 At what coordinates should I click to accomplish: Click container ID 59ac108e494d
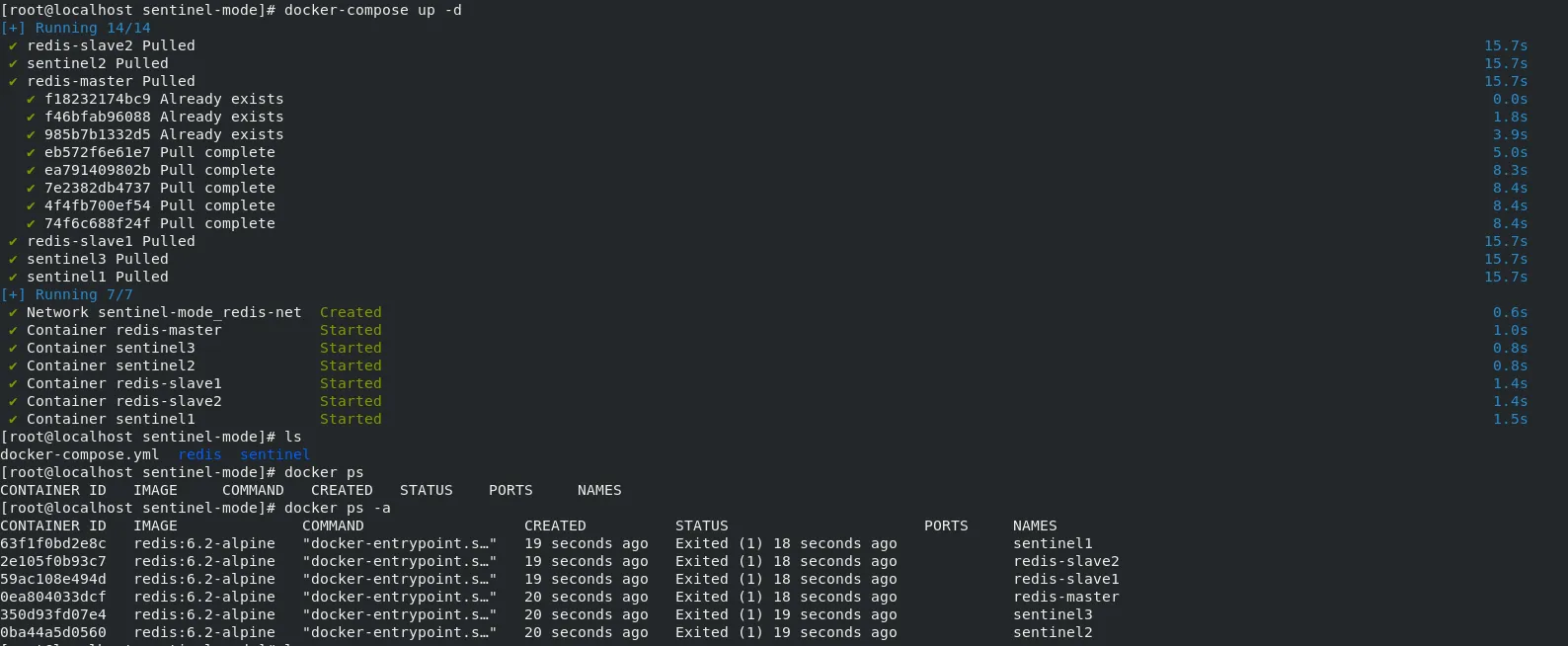click(x=53, y=579)
